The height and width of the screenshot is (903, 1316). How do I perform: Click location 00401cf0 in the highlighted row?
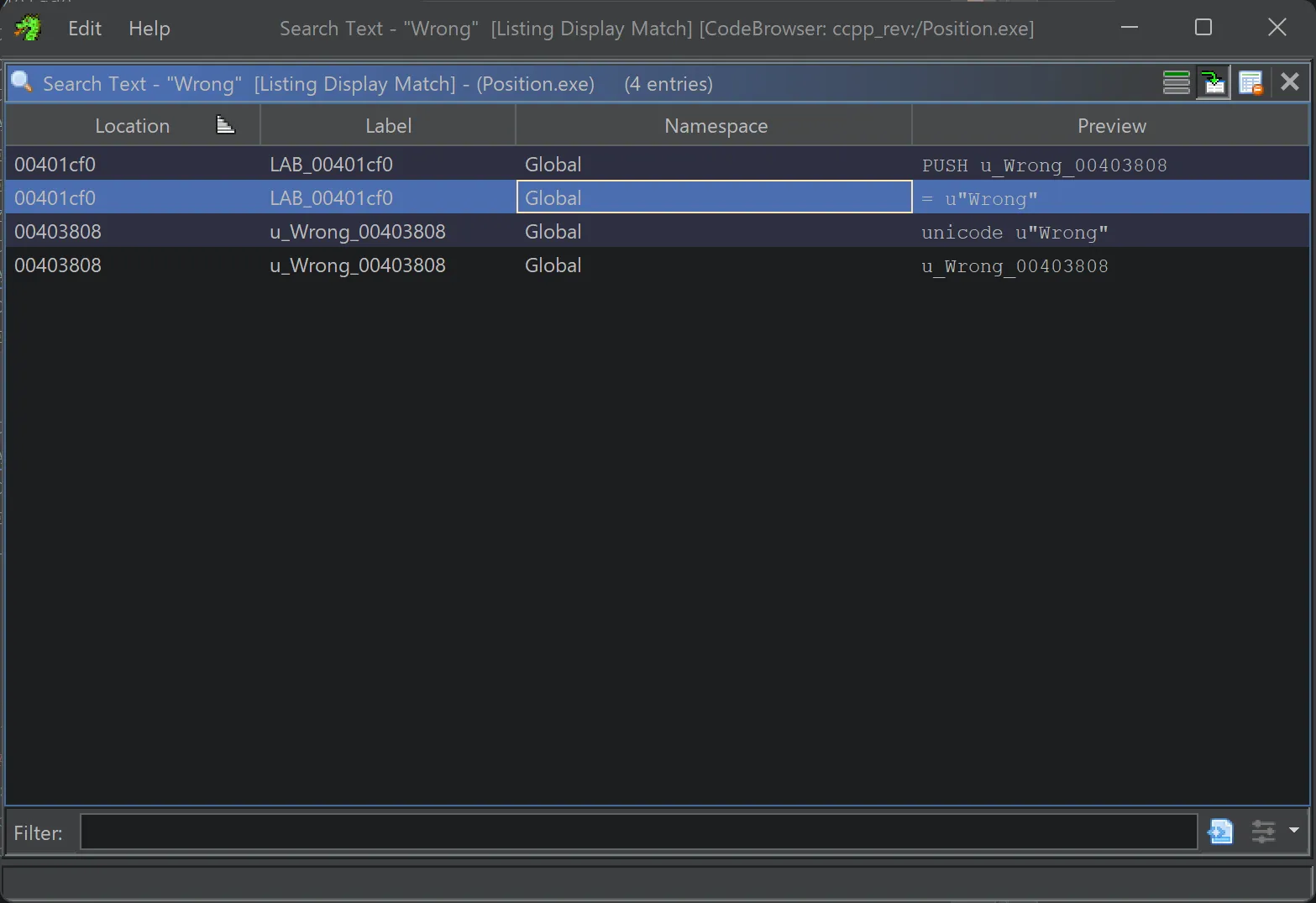coord(55,197)
